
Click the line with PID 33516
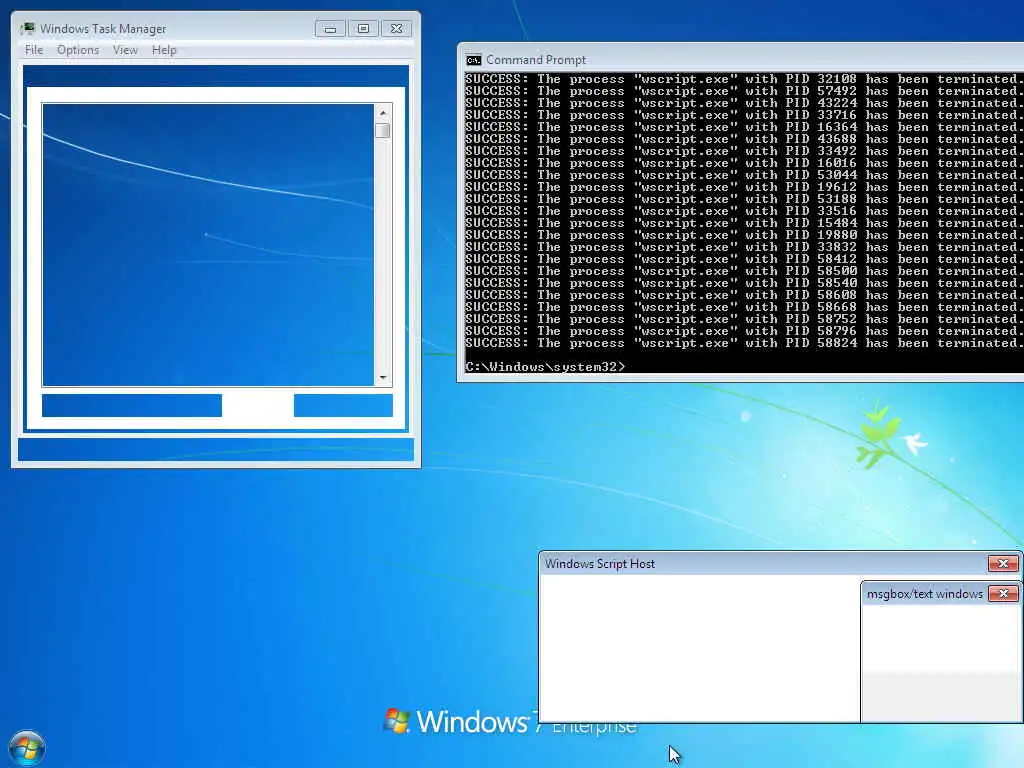(x=744, y=211)
